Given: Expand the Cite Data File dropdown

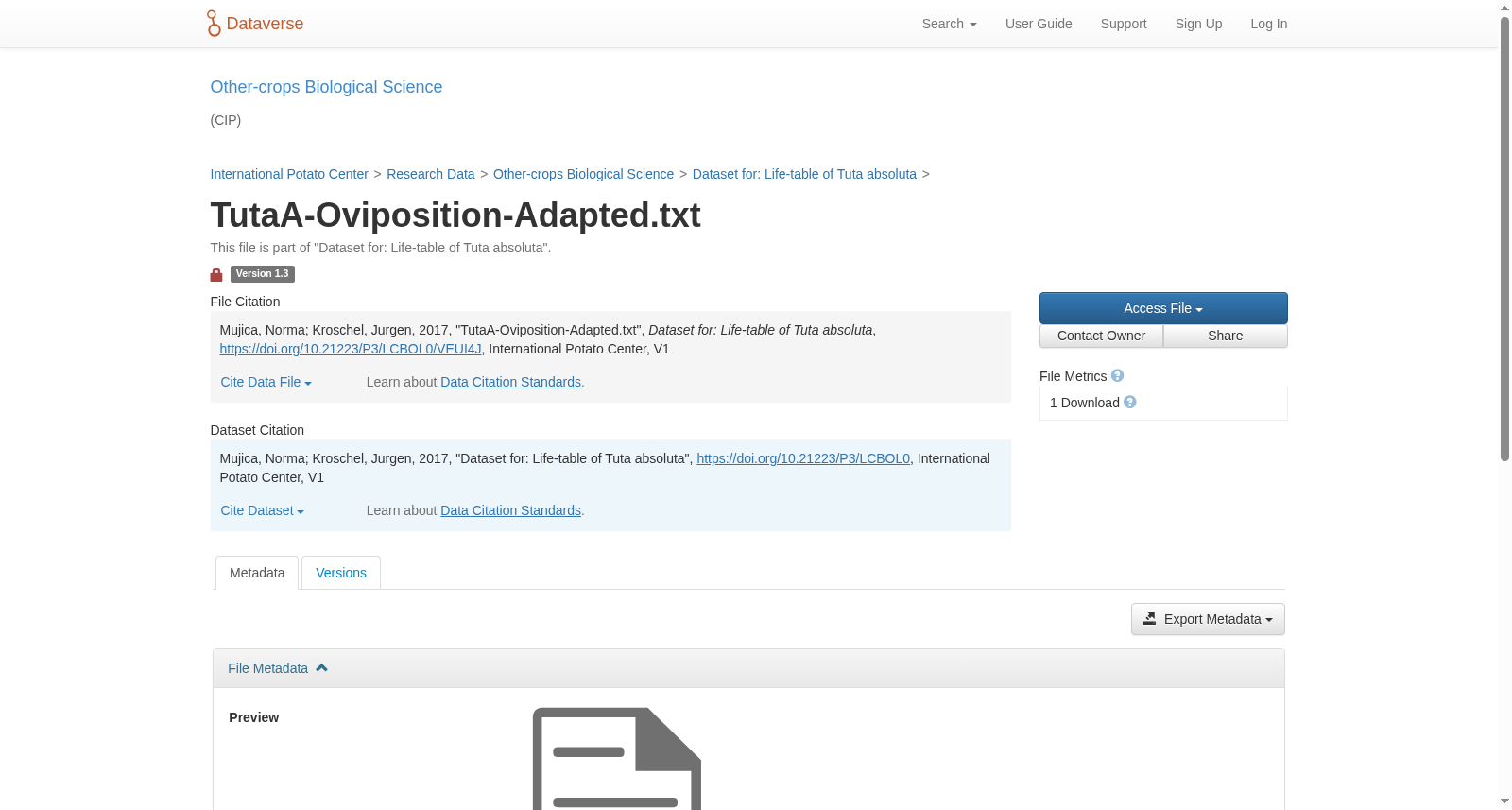Looking at the screenshot, I should [266, 382].
